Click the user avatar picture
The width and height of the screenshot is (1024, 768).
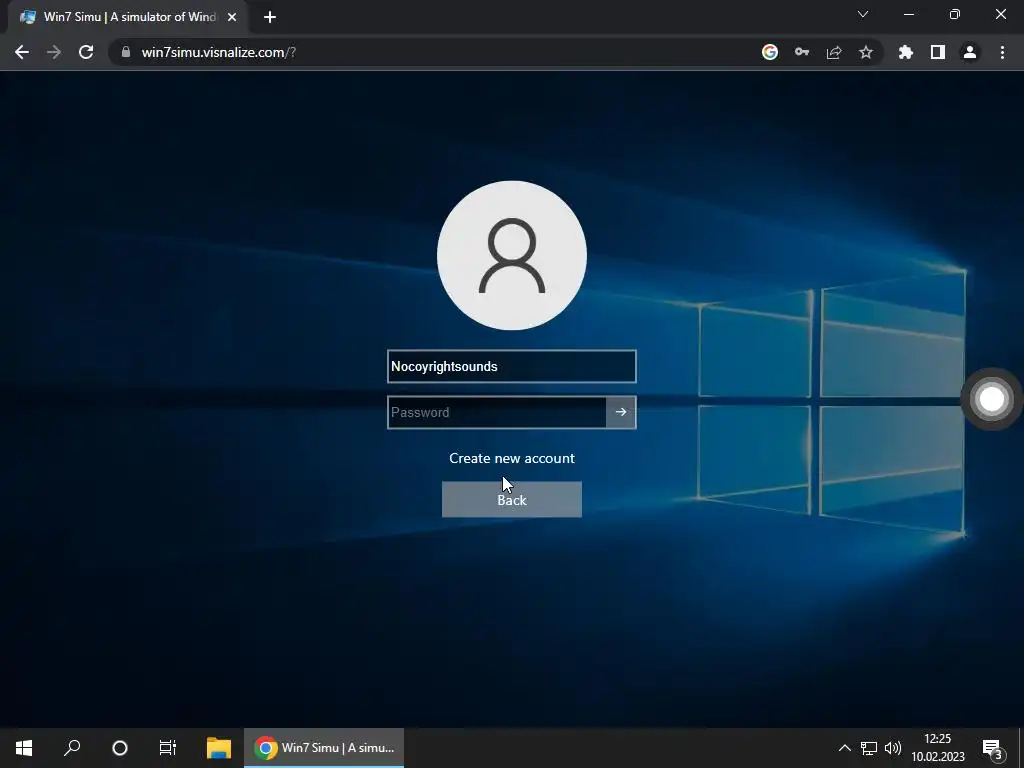point(512,255)
